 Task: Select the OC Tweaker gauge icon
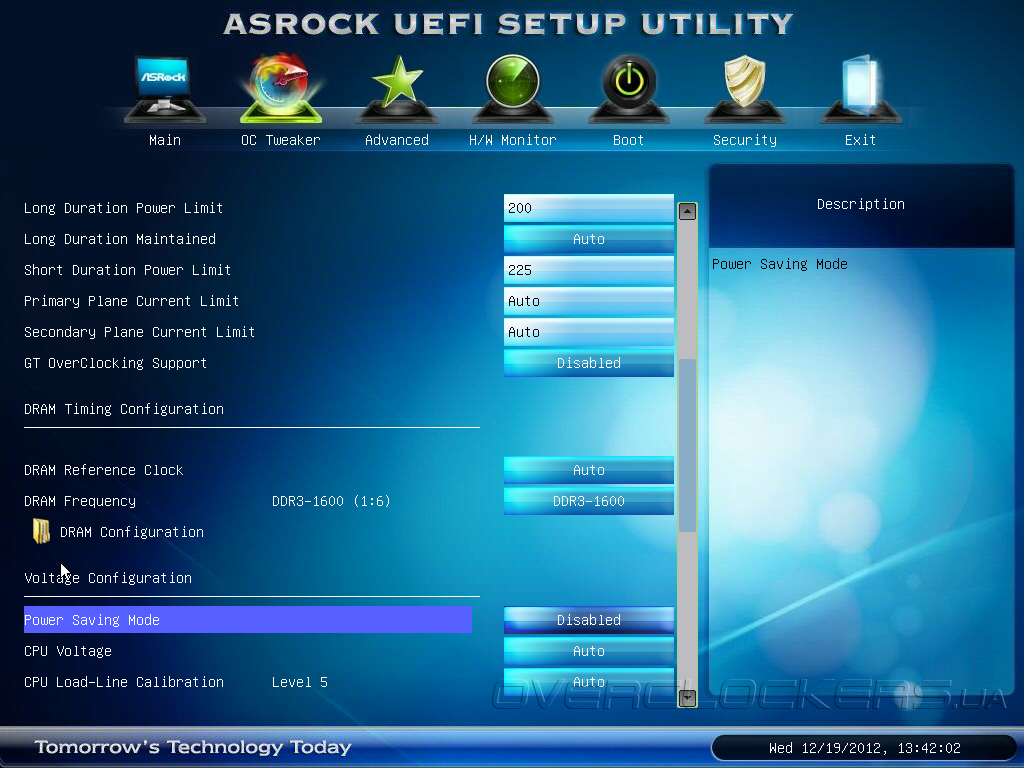(281, 88)
